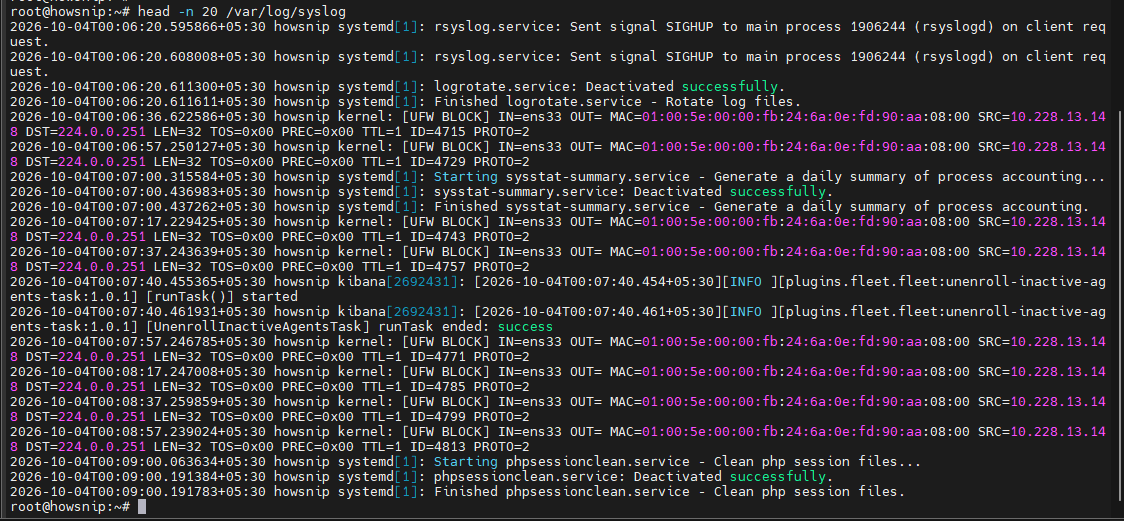Viewport: 1124px width, 521px height.
Task: Click the green 'successfully' in the logrotate.service line
Action: [729, 87]
